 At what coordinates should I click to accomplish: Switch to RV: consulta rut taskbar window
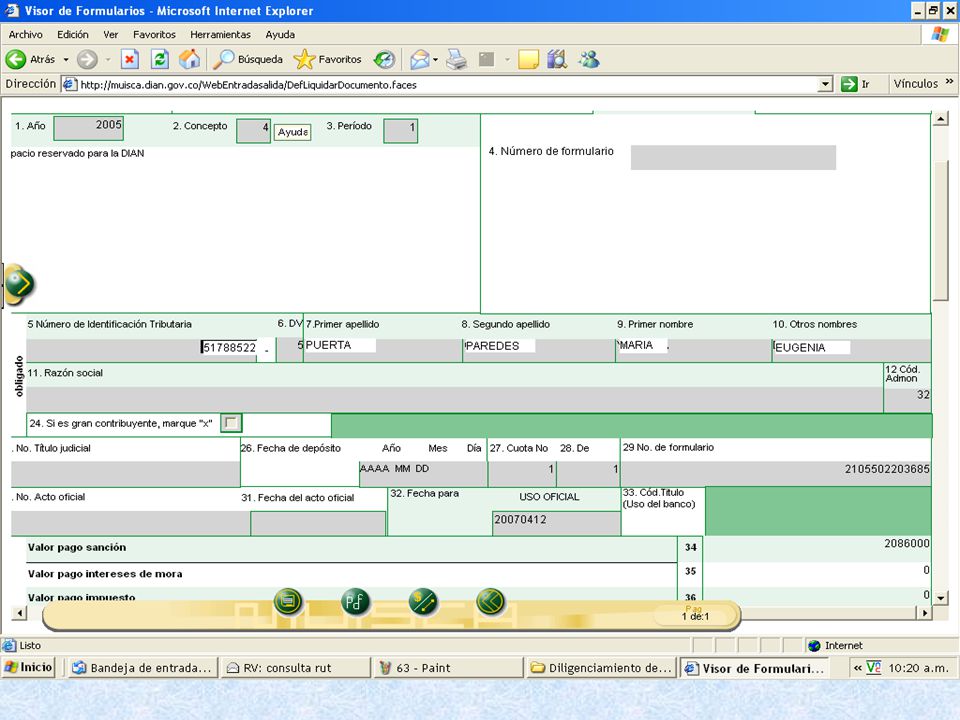(x=296, y=667)
